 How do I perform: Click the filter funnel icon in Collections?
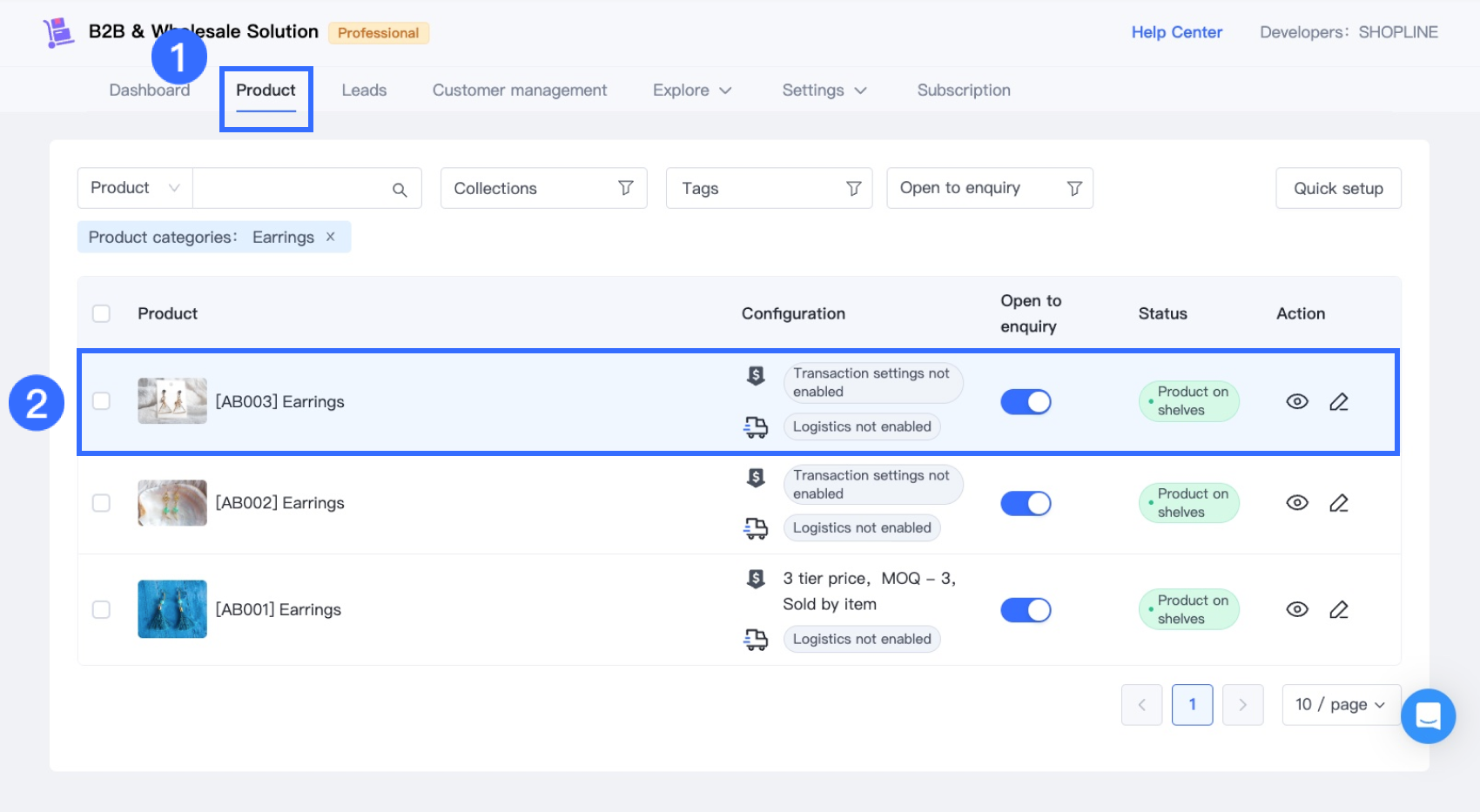(625, 188)
